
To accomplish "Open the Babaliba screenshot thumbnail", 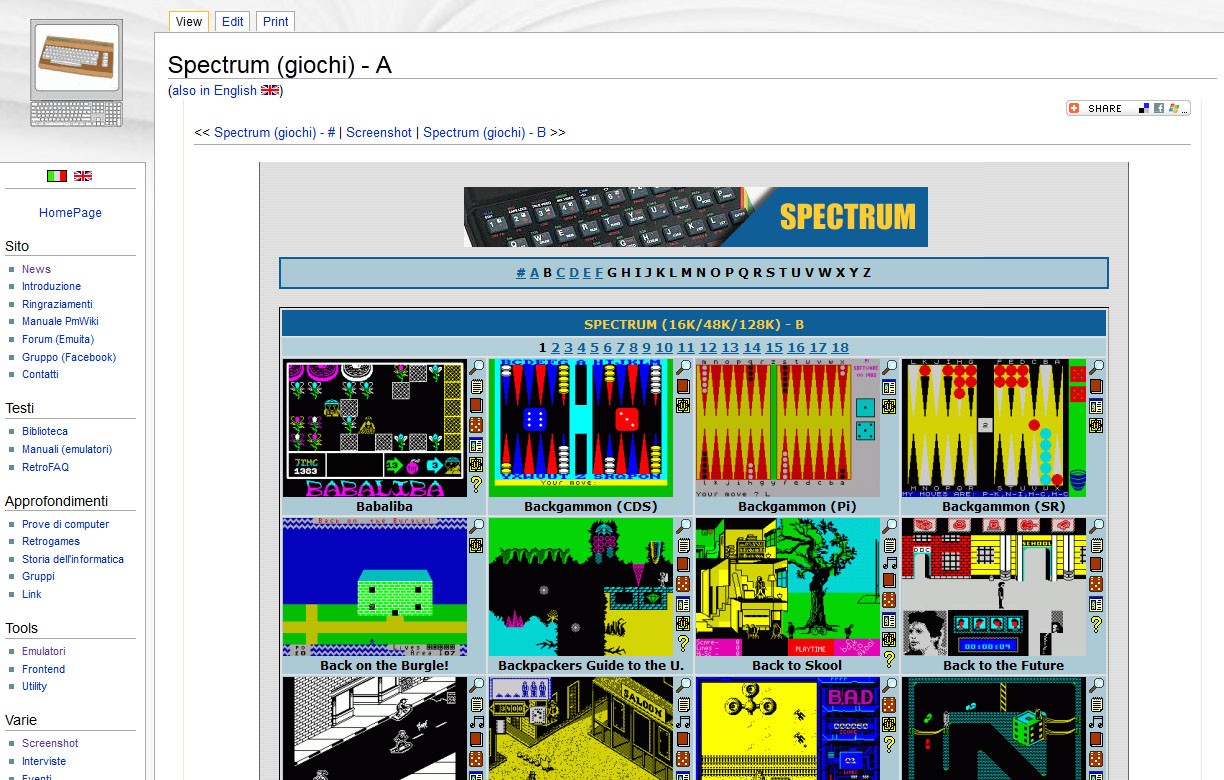I will click(375, 429).
